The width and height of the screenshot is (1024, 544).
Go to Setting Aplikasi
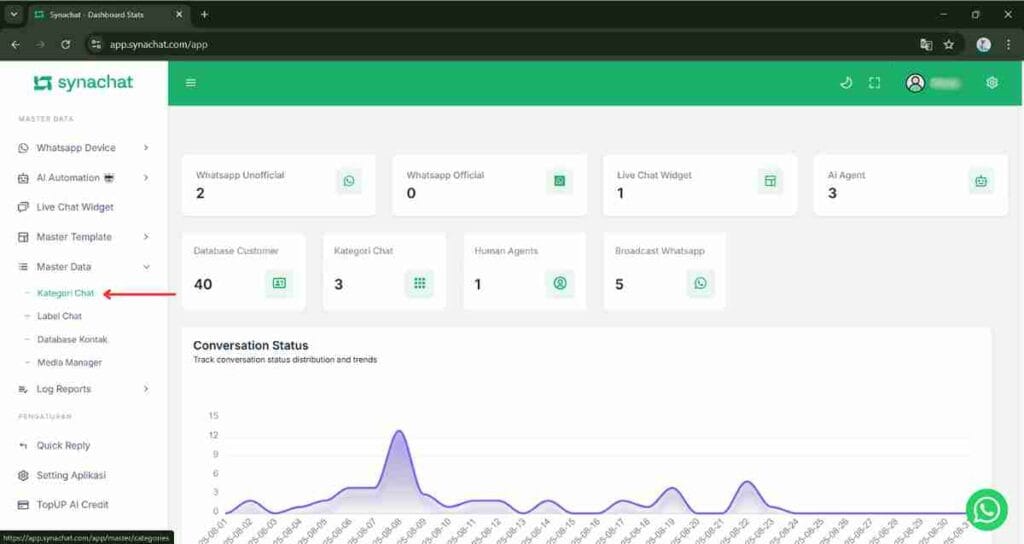coord(71,475)
